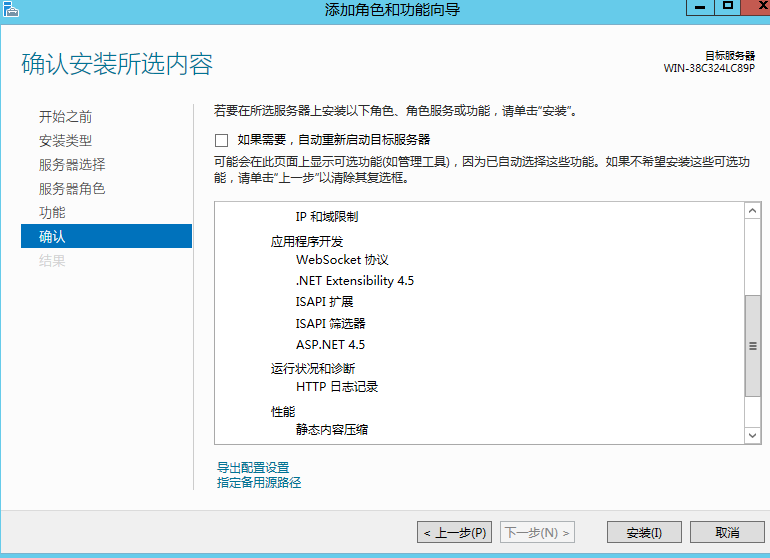Image resolution: width=770 pixels, height=558 pixels.
Task: Click 导出配置设置 link
Action: [x=253, y=468]
